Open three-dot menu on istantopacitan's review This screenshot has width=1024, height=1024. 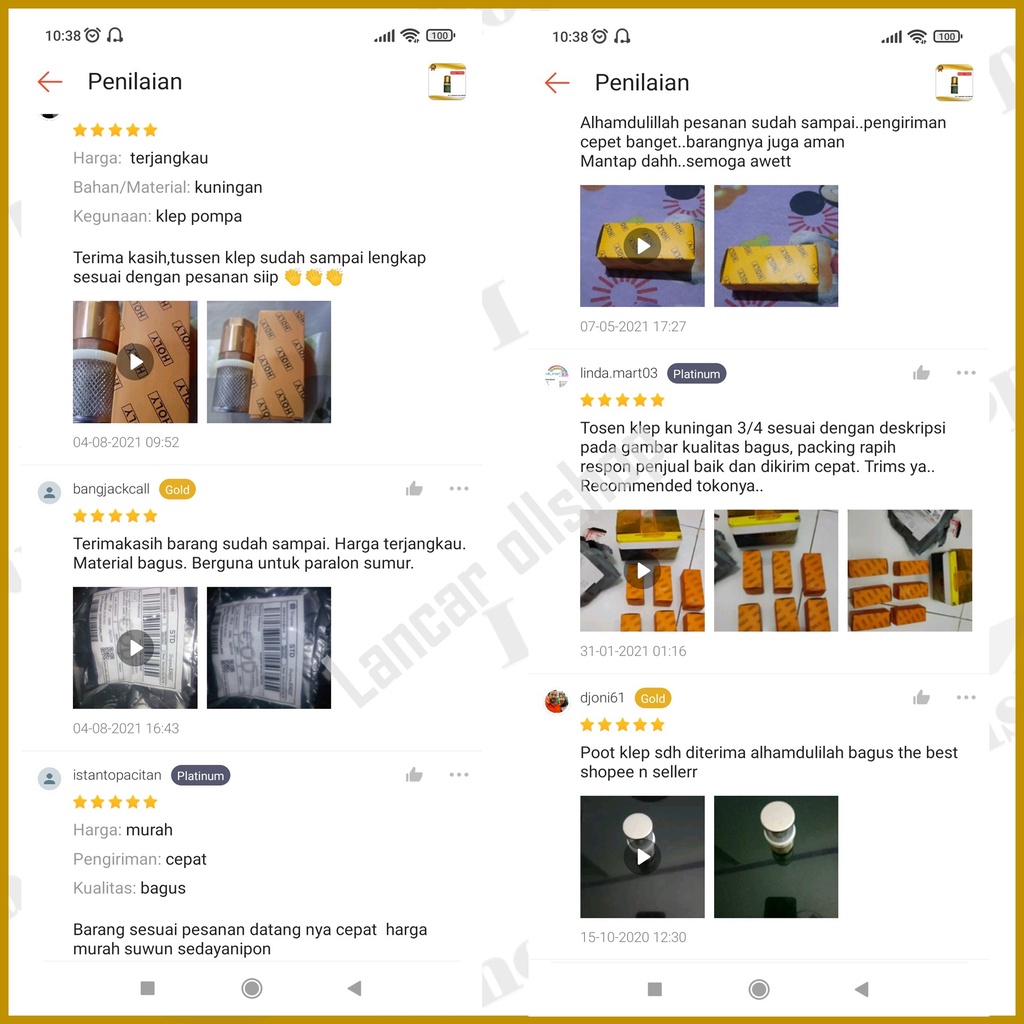(x=459, y=775)
